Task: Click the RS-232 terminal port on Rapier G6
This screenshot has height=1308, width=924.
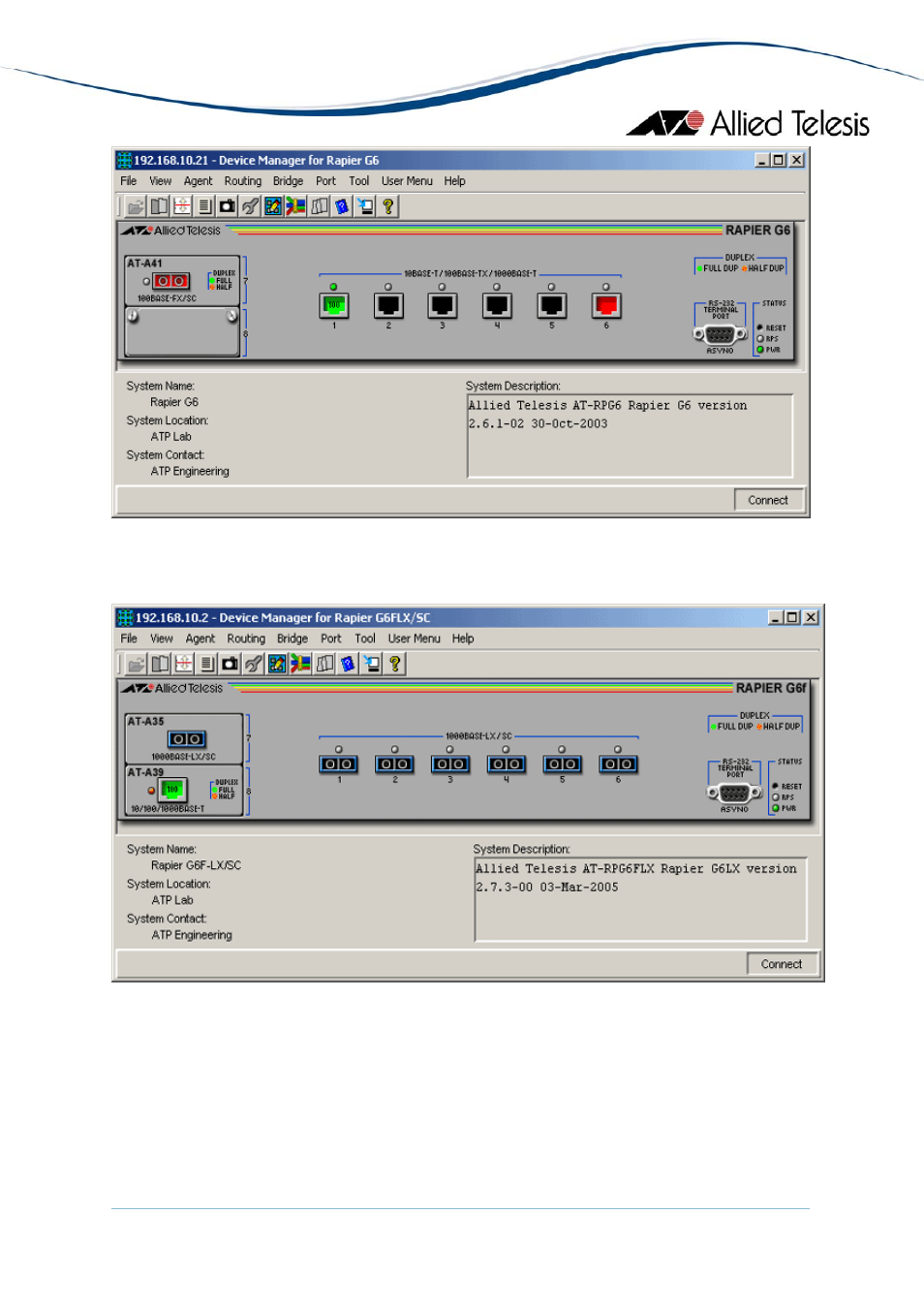Action: click(720, 334)
